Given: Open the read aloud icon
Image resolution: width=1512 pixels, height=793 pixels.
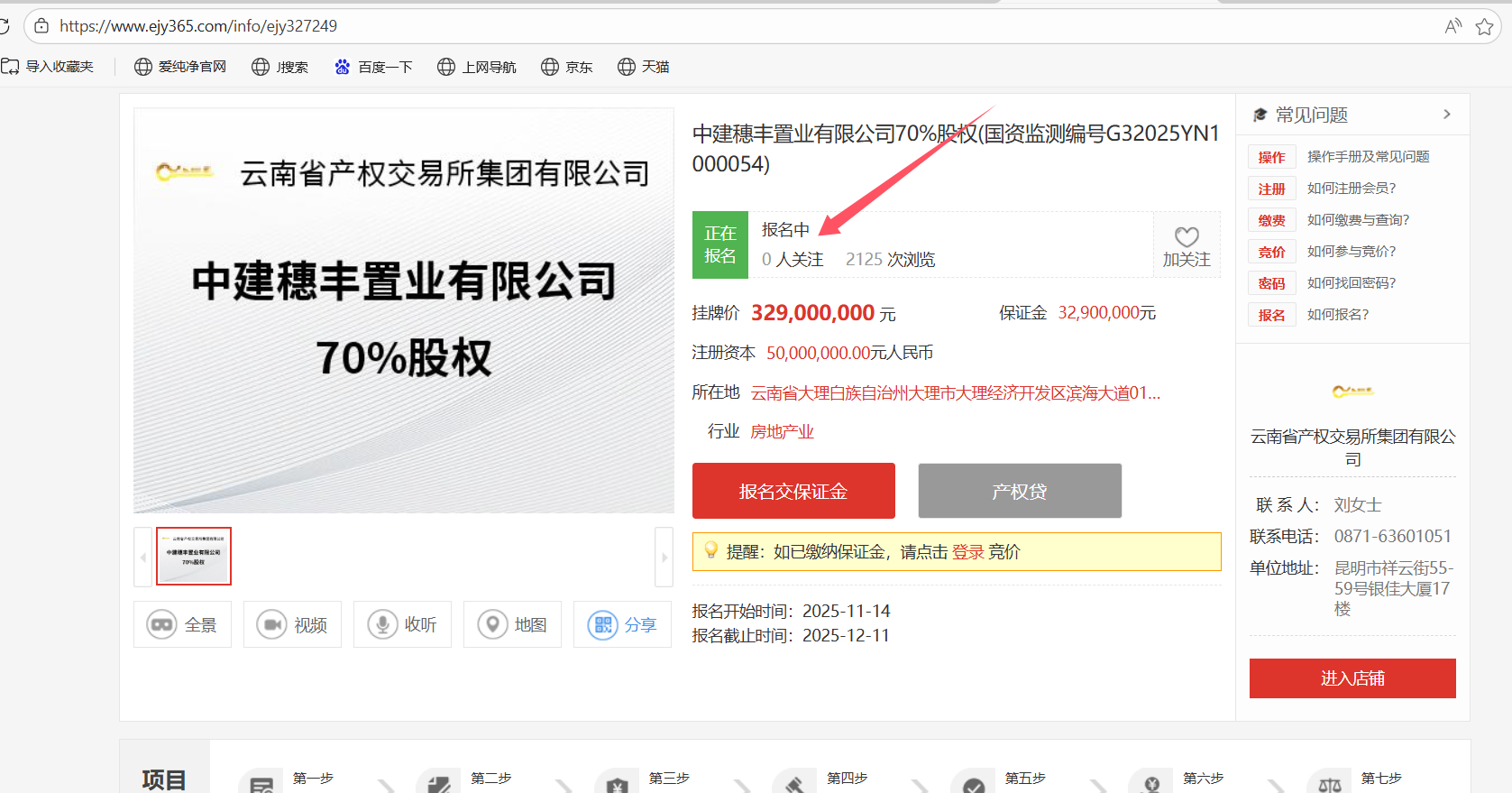Looking at the screenshot, I should 1452,26.
